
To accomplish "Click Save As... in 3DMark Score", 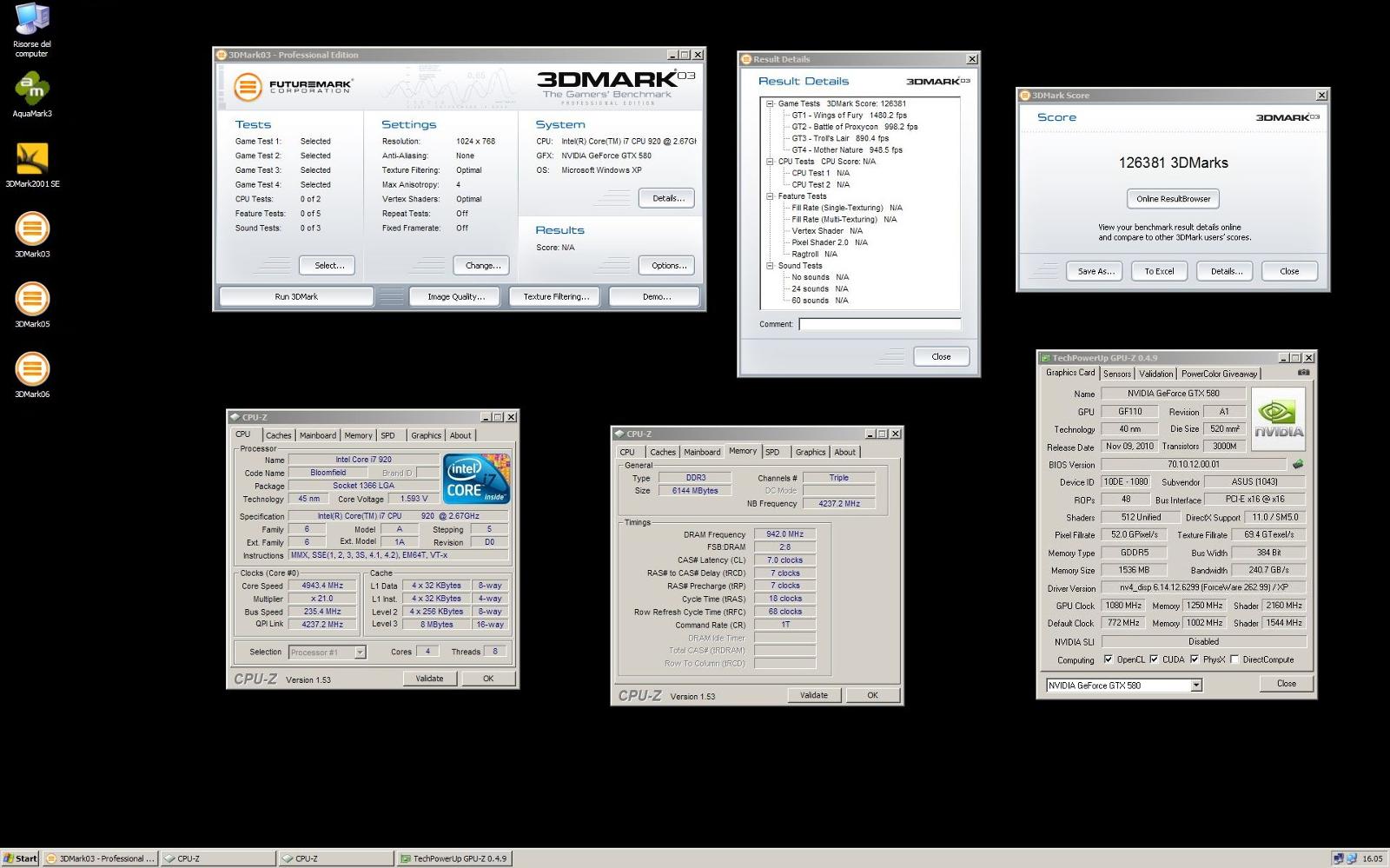I will [1095, 271].
